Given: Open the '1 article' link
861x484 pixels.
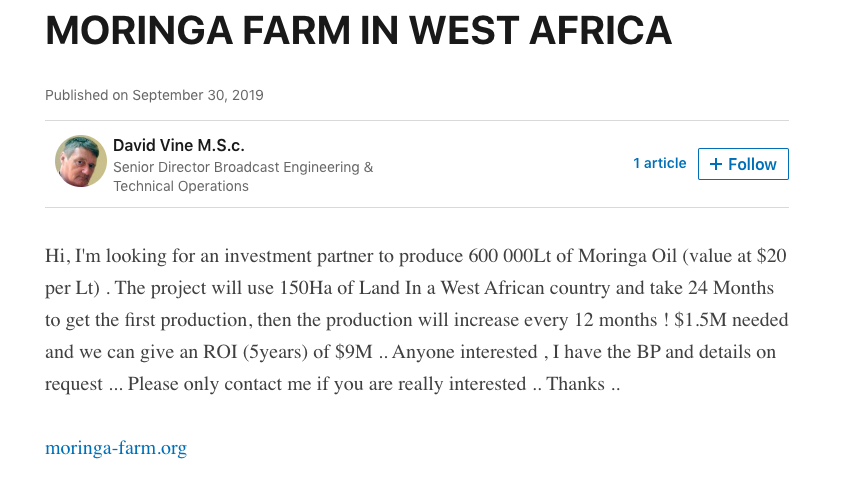Looking at the screenshot, I should click(x=659, y=163).
